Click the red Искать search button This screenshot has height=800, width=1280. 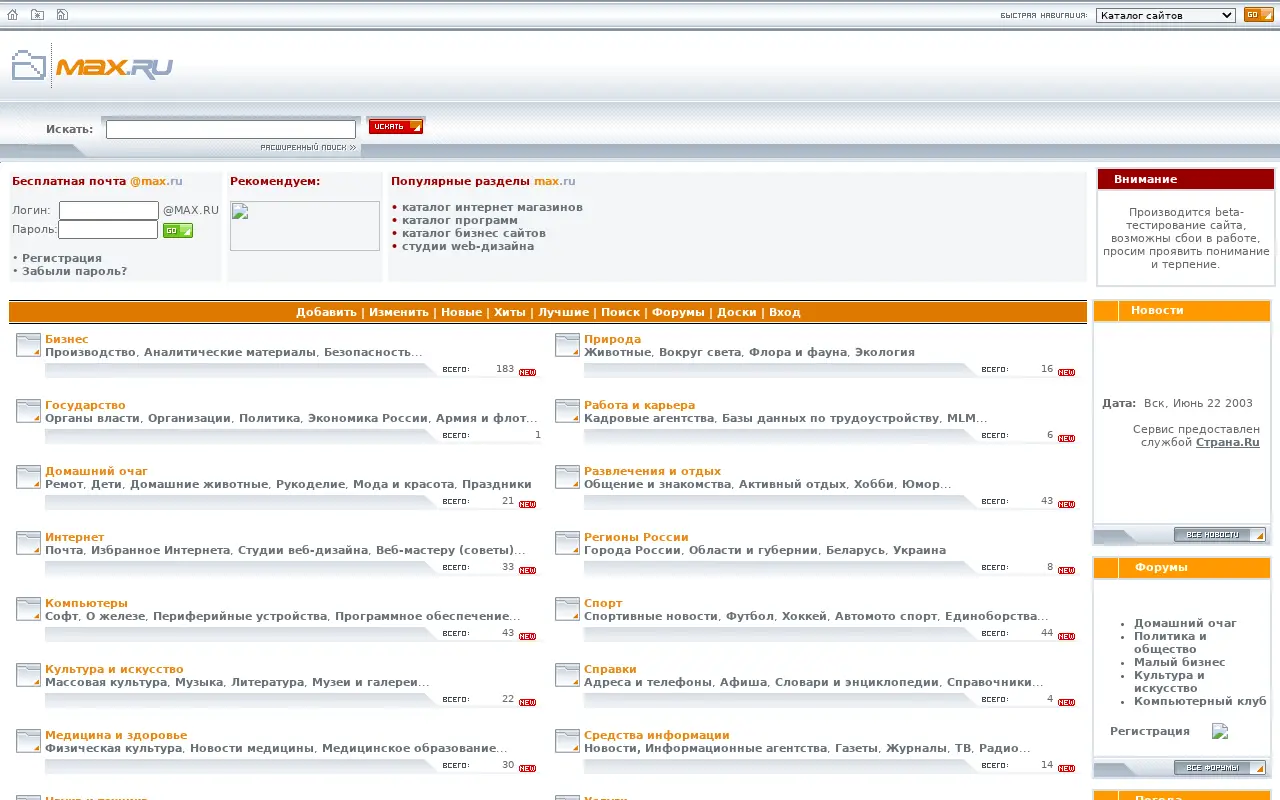click(395, 126)
